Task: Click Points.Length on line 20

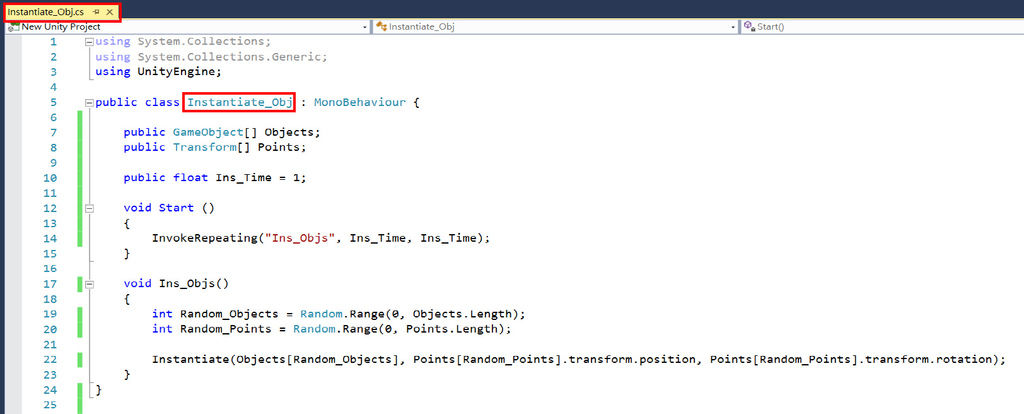Action: [453, 328]
